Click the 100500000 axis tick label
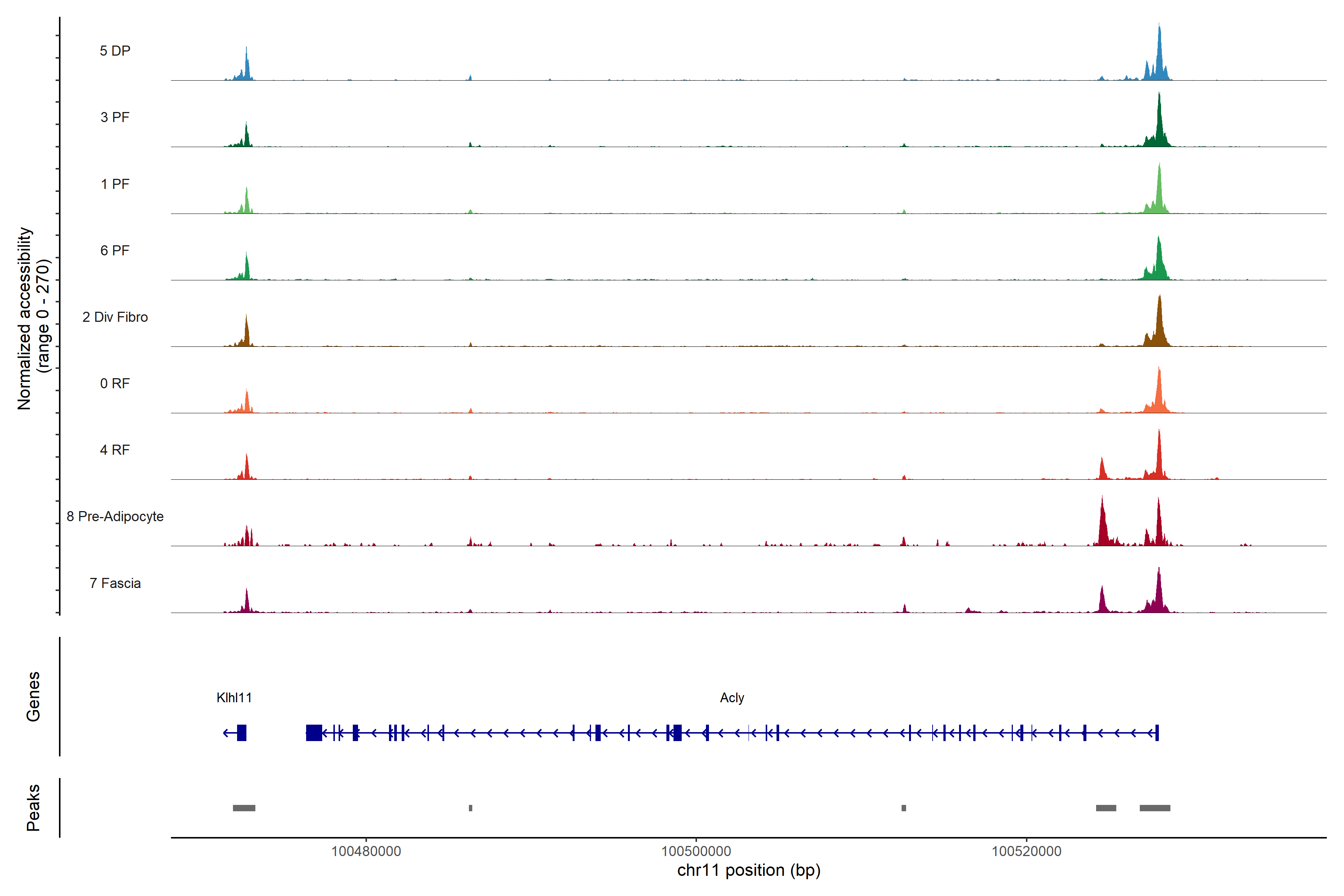 tap(696, 851)
